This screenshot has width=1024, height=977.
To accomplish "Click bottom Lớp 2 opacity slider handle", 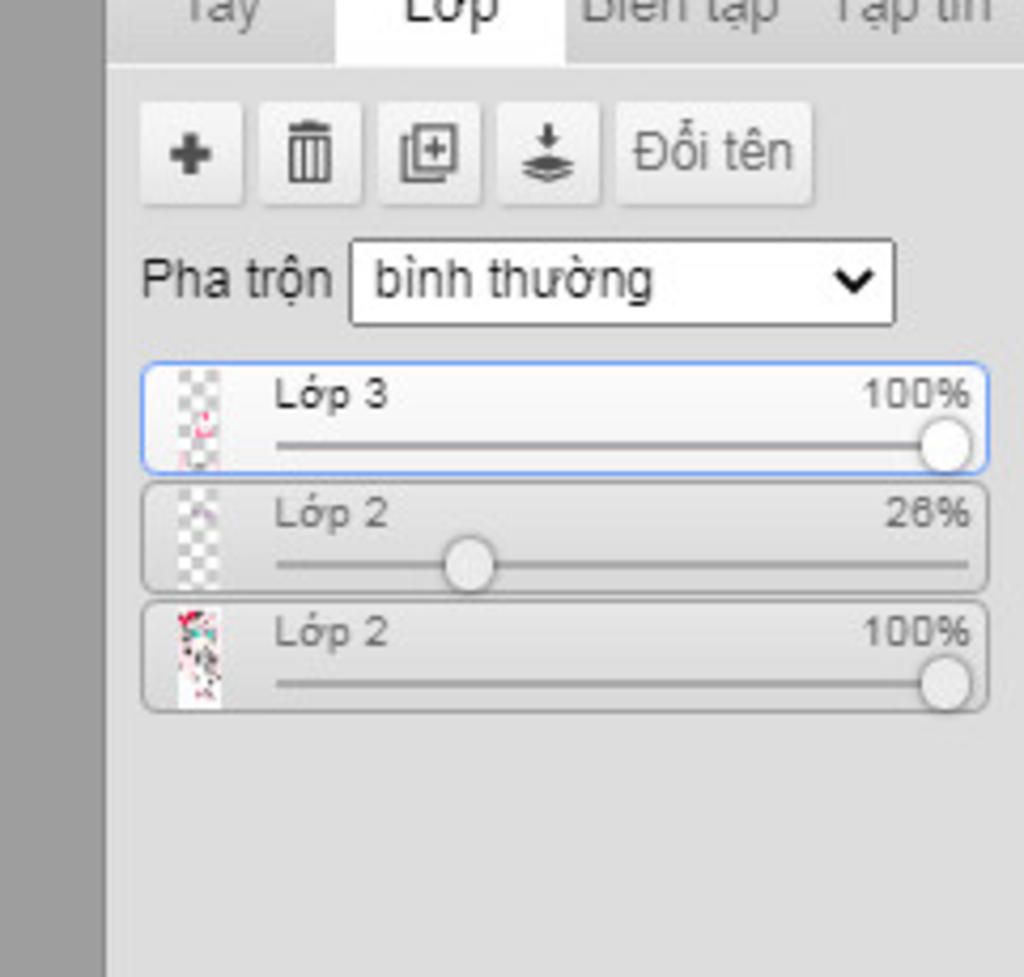I will (x=945, y=684).
